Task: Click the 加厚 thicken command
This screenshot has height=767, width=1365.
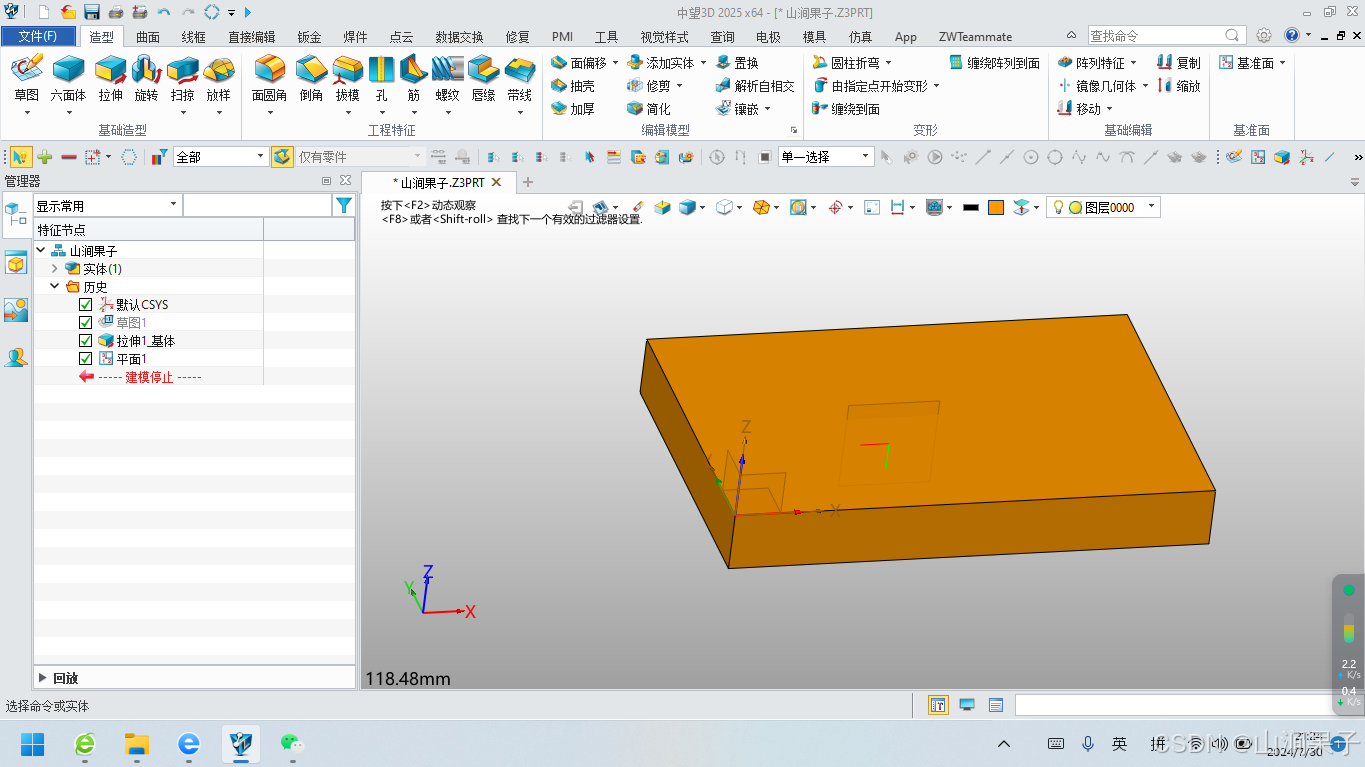Action: (x=573, y=109)
